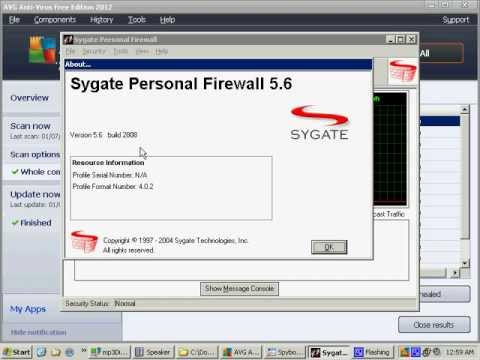Click the Sygate title bar application icon
480x360 pixels.
pos(68,40)
